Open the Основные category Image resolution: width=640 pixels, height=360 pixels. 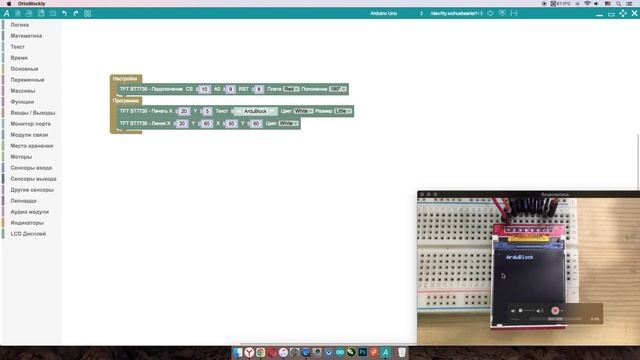(24, 69)
